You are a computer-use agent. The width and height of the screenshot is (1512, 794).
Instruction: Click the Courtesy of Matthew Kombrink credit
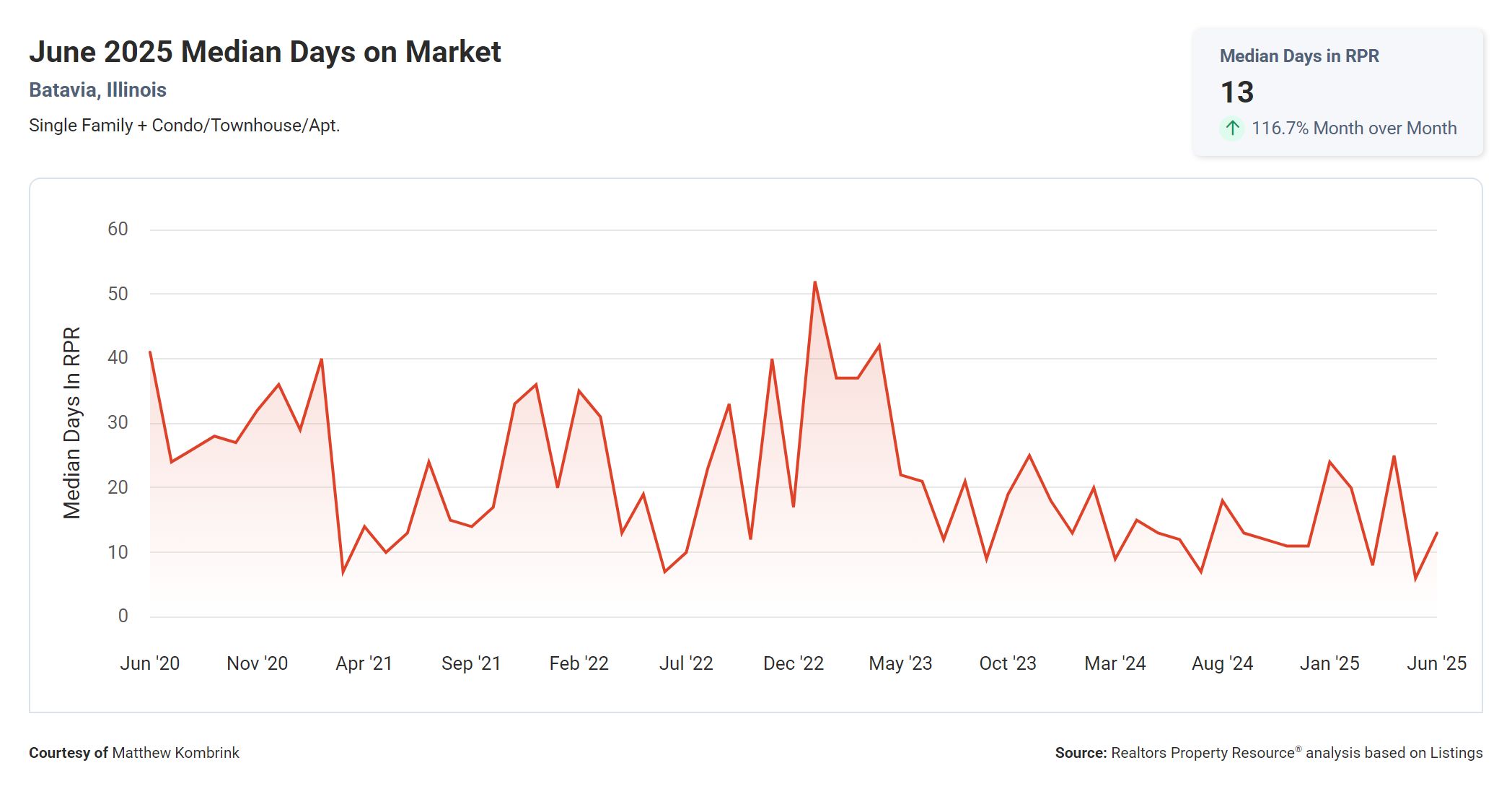(x=133, y=753)
